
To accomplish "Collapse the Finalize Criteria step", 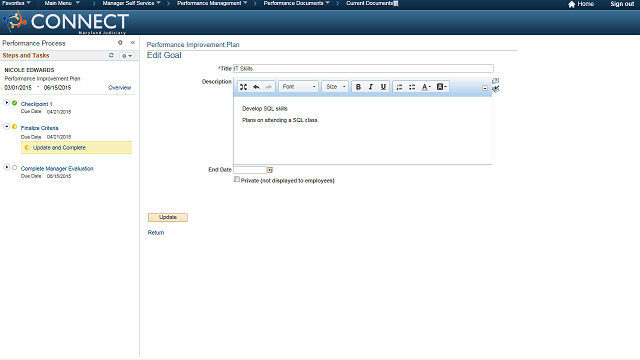I will (x=7, y=127).
